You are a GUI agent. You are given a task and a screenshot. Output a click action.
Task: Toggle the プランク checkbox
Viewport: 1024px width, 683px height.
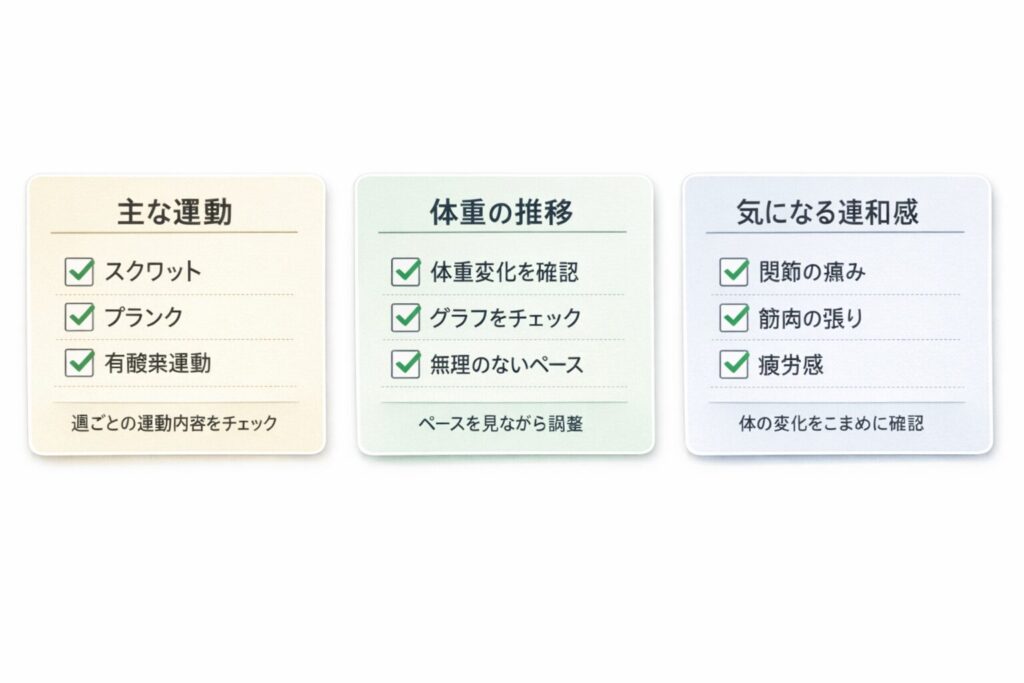[x=79, y=317]
